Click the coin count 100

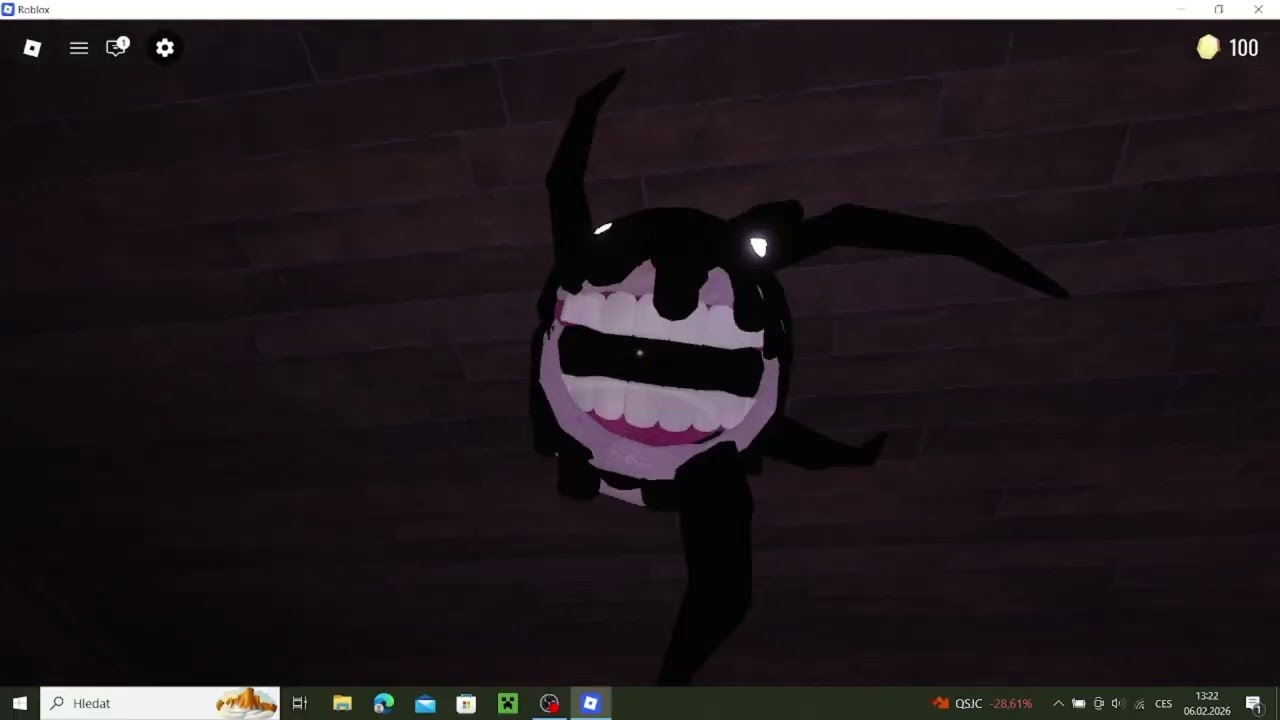[x=1243, y=48]
